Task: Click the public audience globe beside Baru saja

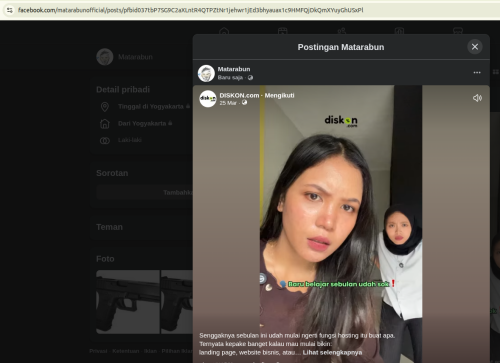Action: pos(250,77)
